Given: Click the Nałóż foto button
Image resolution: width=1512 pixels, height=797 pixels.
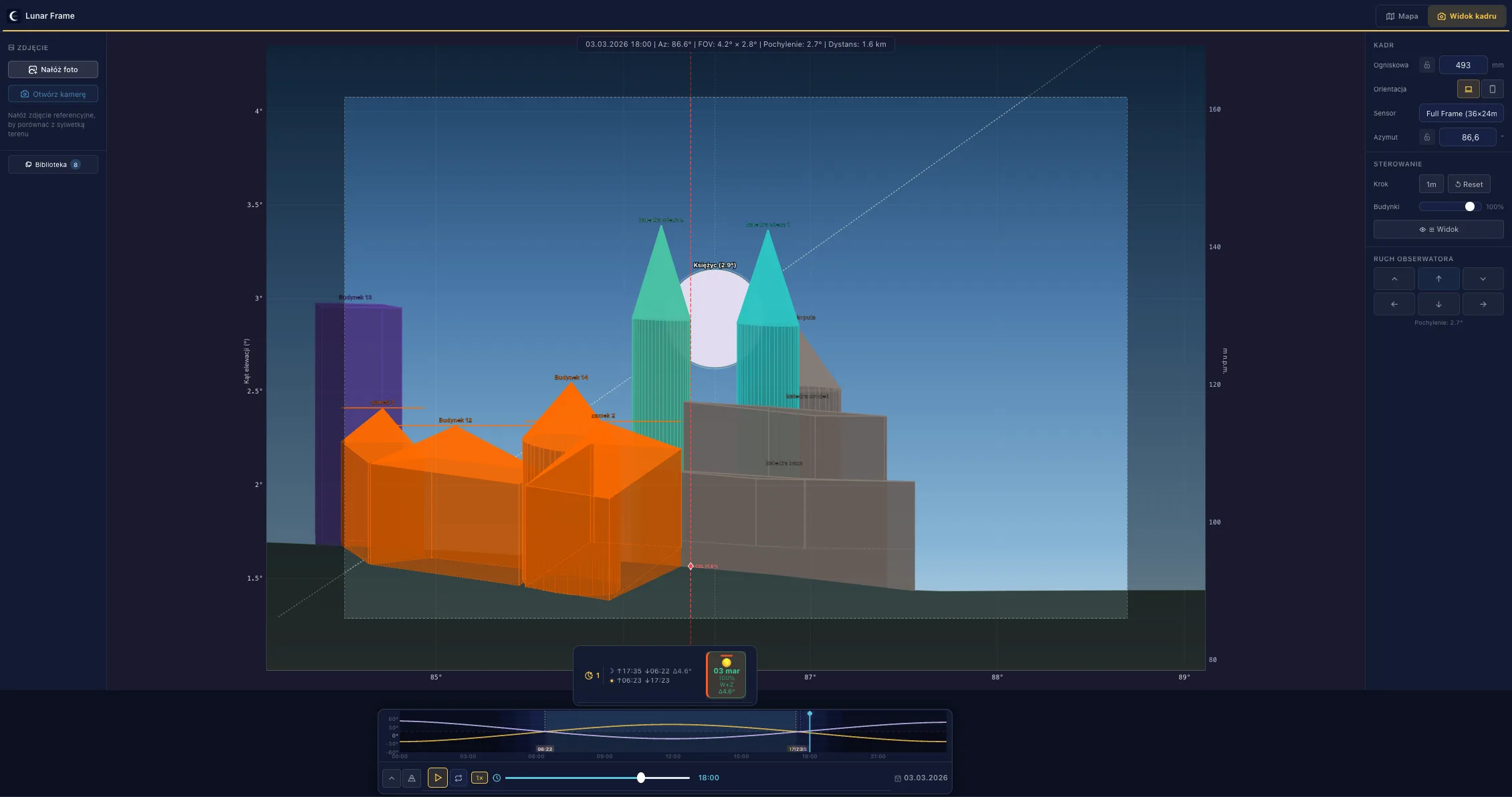Looking at the screenshot, I should coord(53,69).
